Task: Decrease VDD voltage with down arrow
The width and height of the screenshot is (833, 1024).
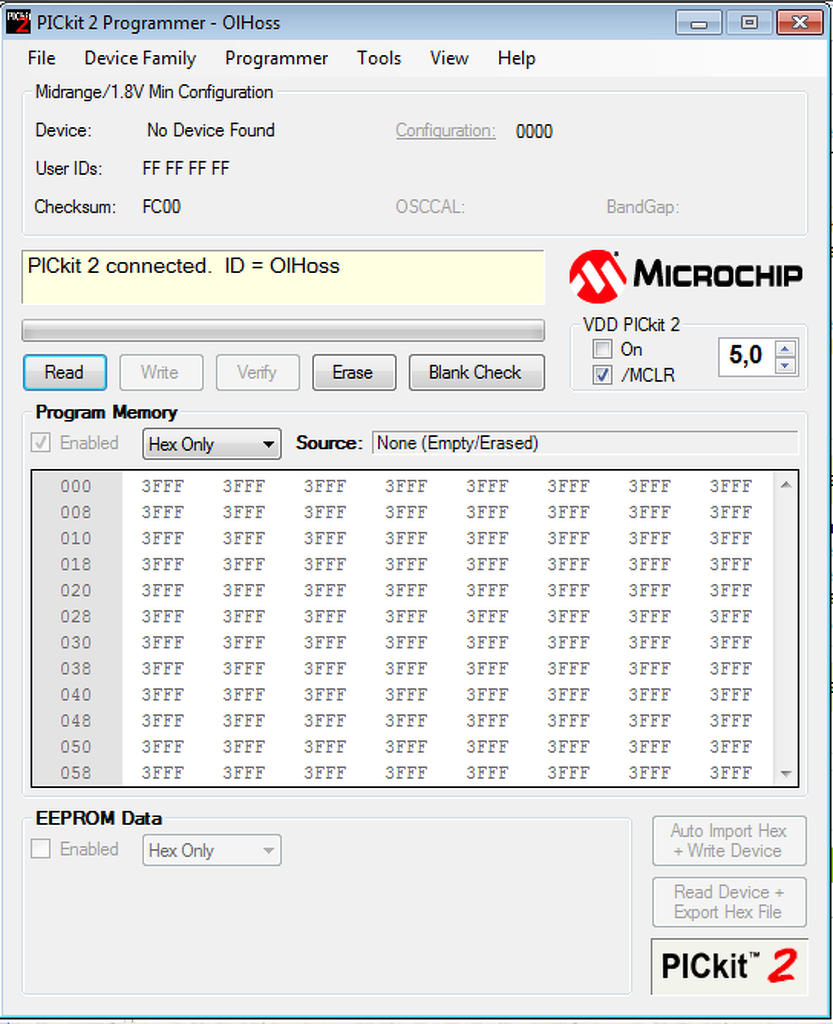Action: [x=785, y=366]
